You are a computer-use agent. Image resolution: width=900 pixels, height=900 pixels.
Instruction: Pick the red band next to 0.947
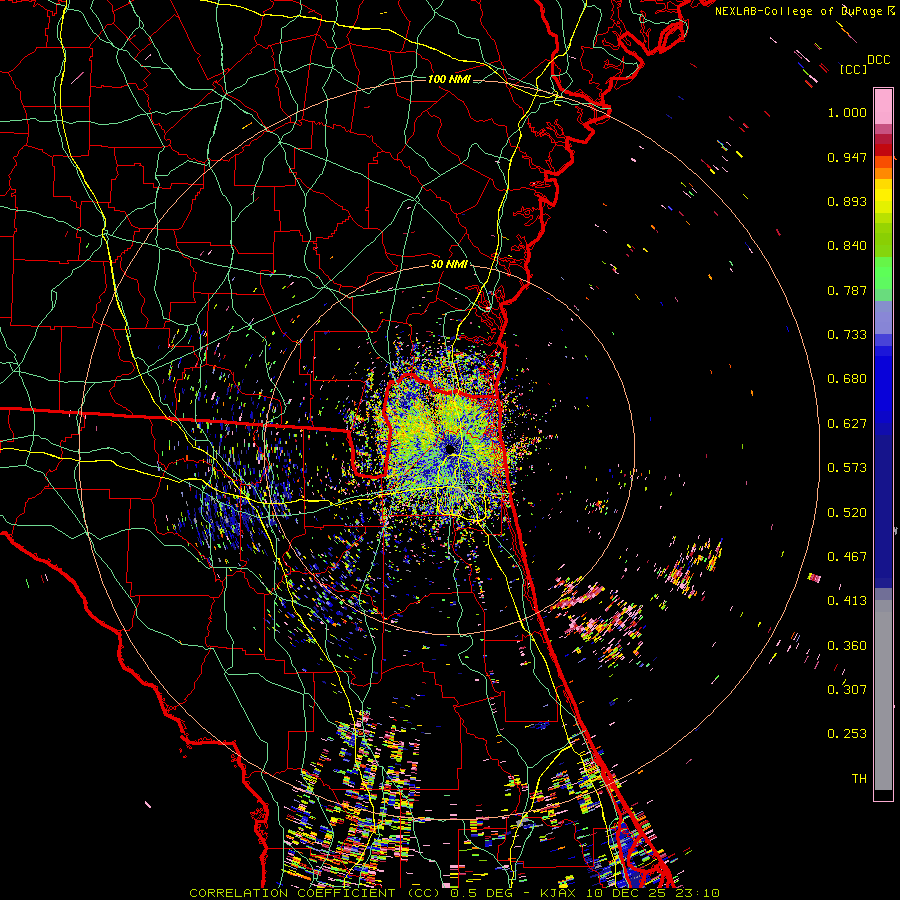pyautogui.click(x=883, y=150)
